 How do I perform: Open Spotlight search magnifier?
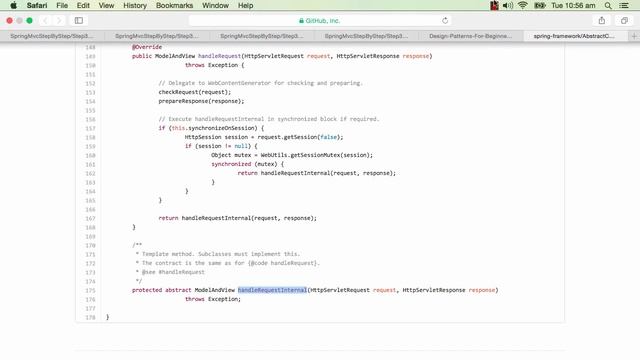[608, 6]
